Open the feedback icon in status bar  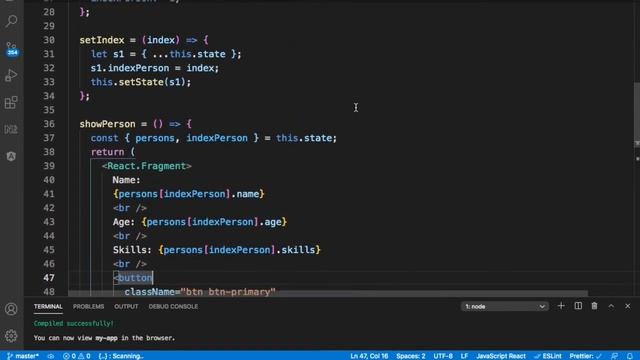click(614, 356)
